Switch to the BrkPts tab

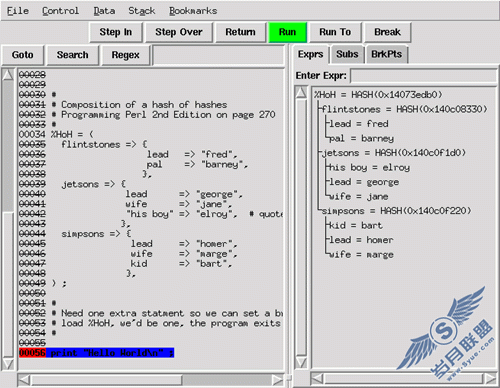pos(386,54)
